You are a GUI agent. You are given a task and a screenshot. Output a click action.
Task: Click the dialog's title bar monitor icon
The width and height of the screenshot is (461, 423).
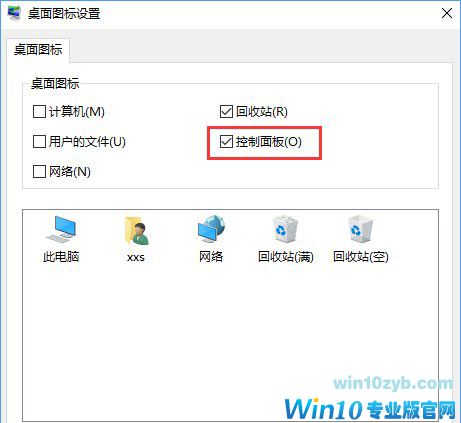pyautogui.click(x=14, y=13)
